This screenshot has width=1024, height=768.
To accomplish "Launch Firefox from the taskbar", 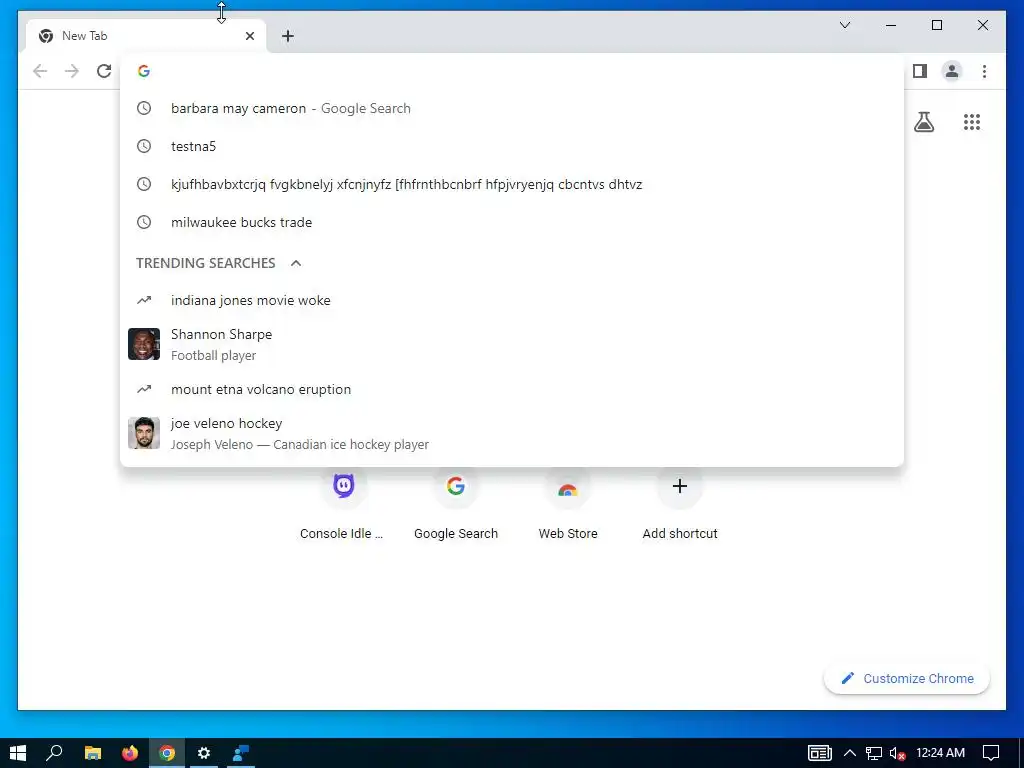I will point(130,753).
